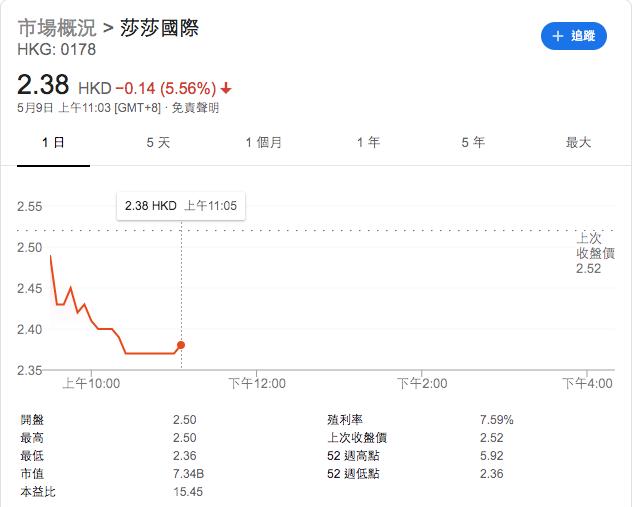Image resolution: width=635 pixels, height=507 pixels.
Task: Open the 免責聲明 disclaimer link
Action: pyautogui.click(x=197, y=107)
